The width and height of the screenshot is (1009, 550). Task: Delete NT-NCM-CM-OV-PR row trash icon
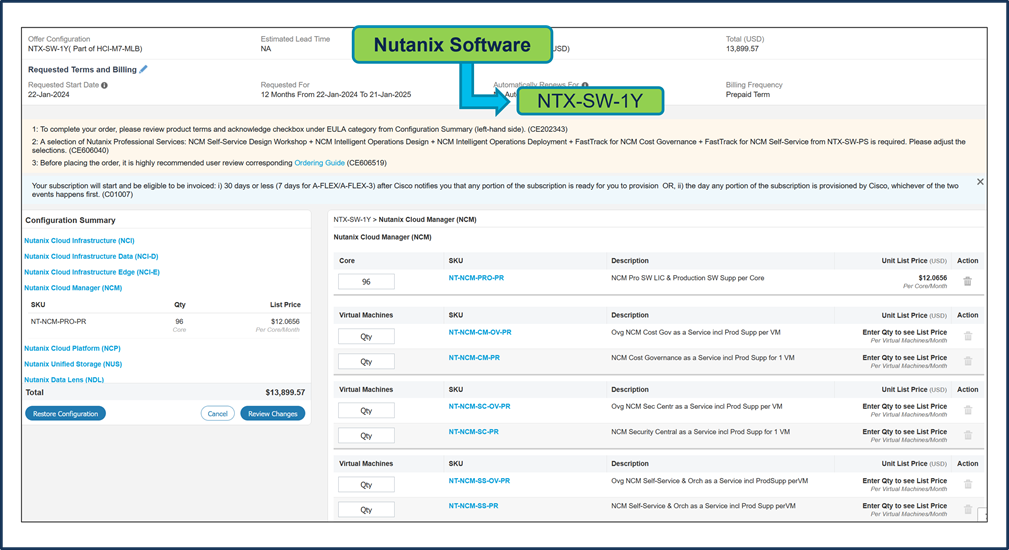(x=968, y=336)
